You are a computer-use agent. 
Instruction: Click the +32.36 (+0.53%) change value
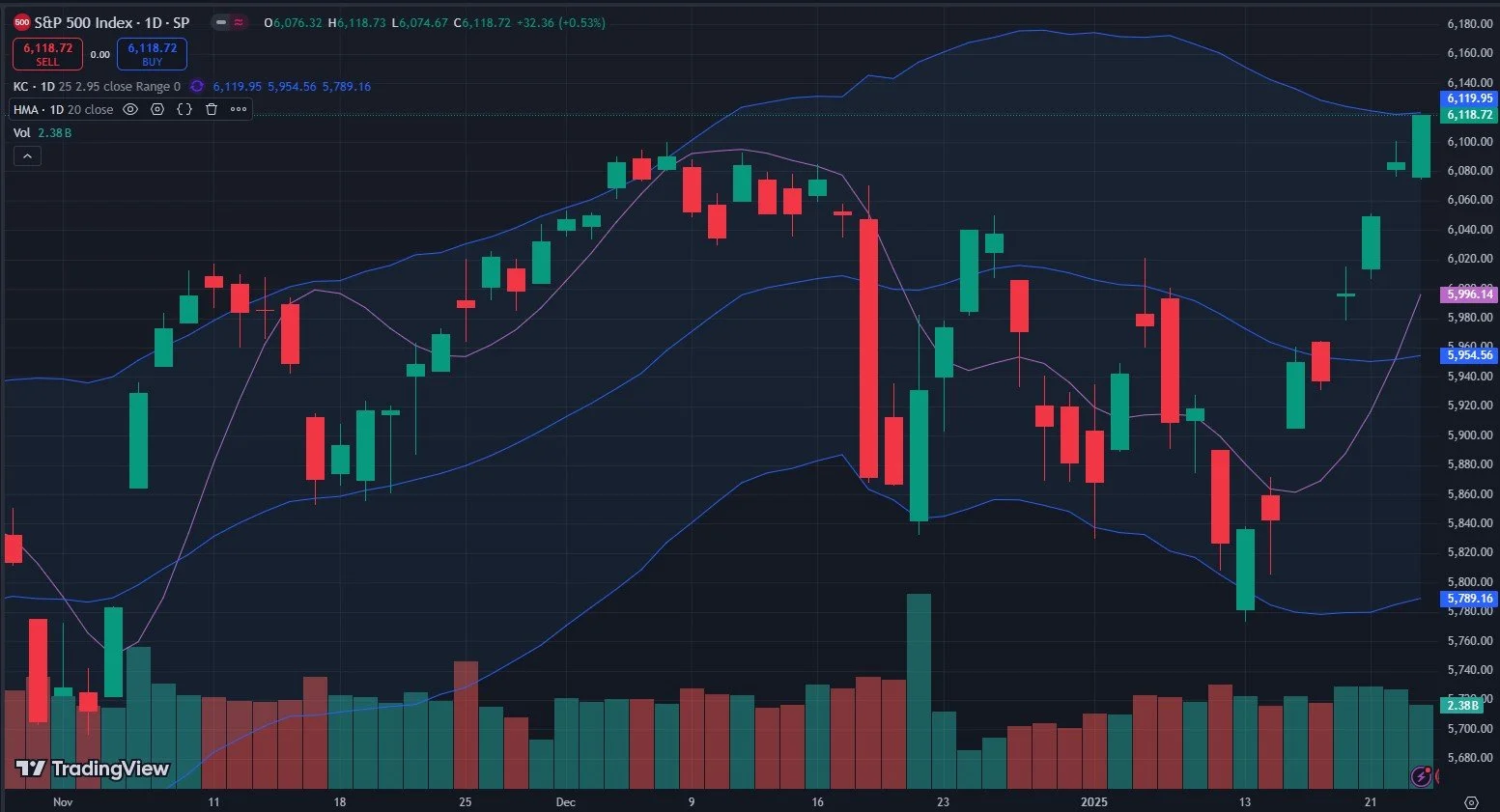coord(561,22)
